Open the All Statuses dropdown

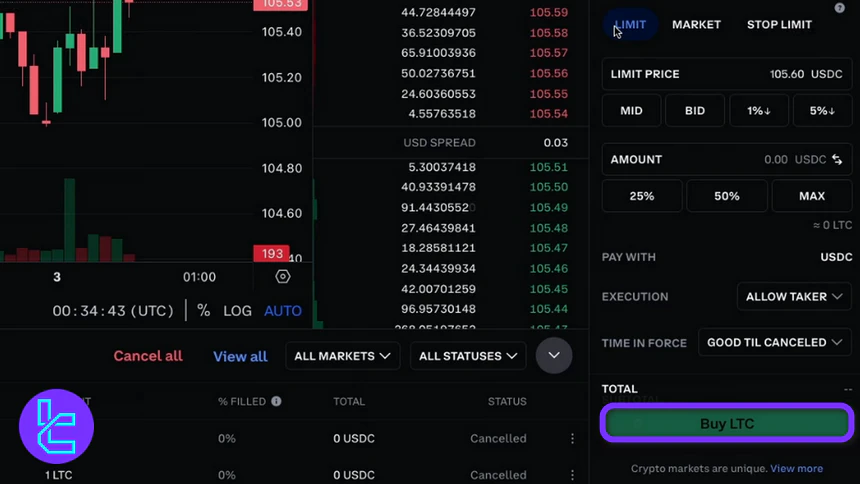pyautogui.click(x=468, y=356)
